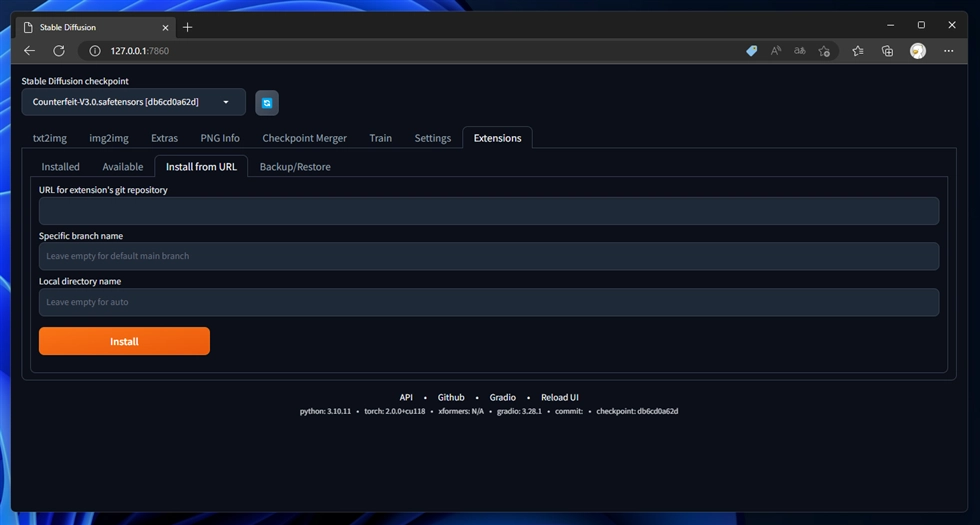Open the PNG Info tab
Image resolution: width=980 pixels, height=525 pixels.
(220, 138)
